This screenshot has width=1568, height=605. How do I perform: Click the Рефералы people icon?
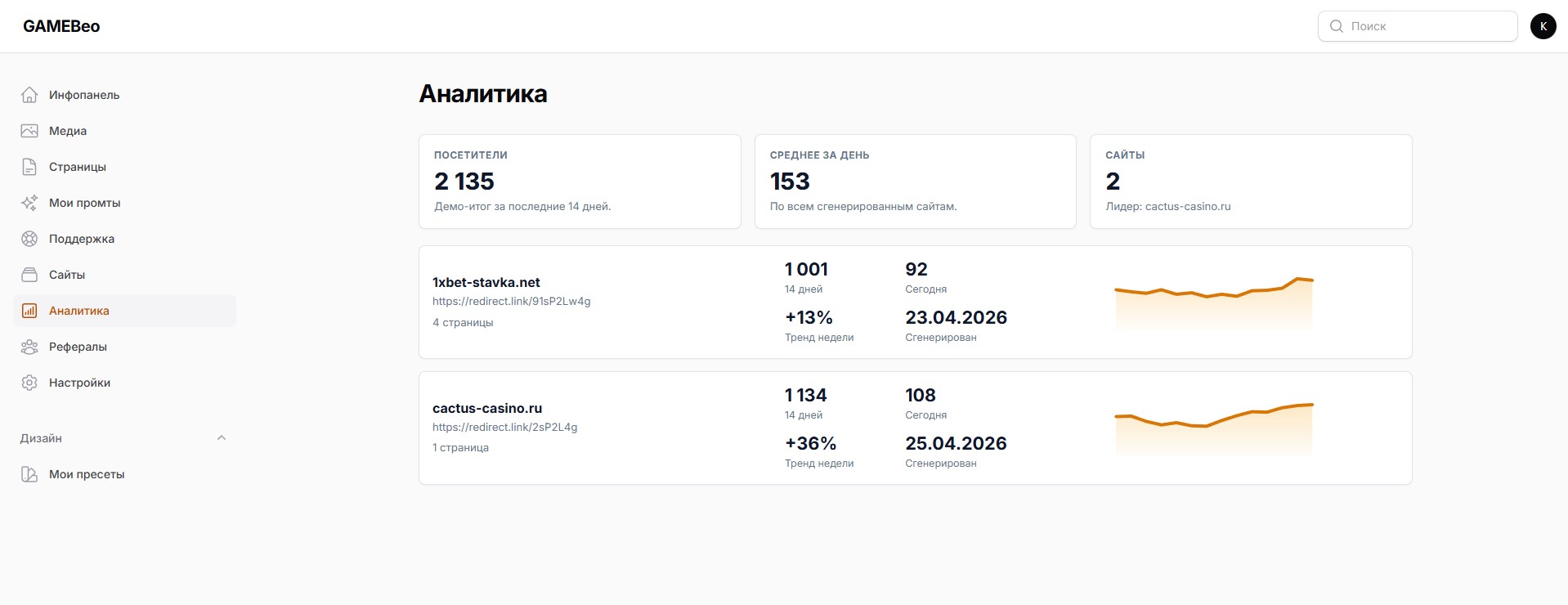tap(29, 347)
